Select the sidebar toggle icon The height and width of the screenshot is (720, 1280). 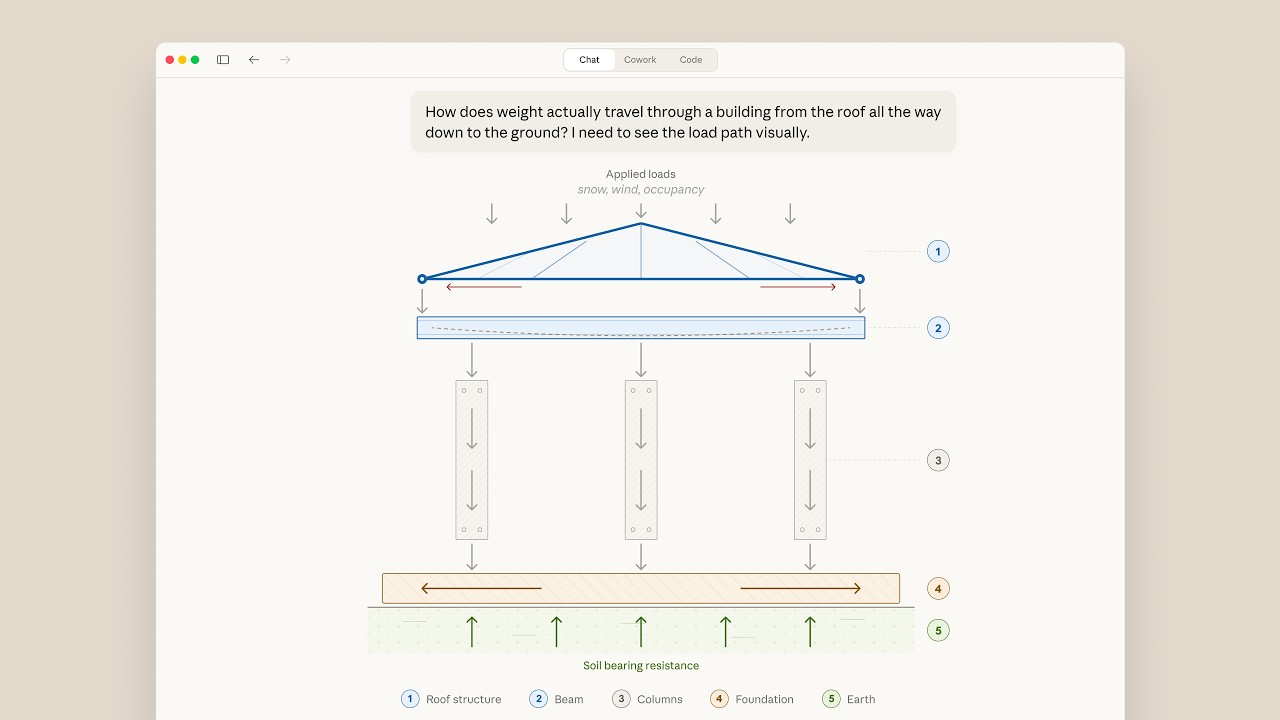point(222,59)
